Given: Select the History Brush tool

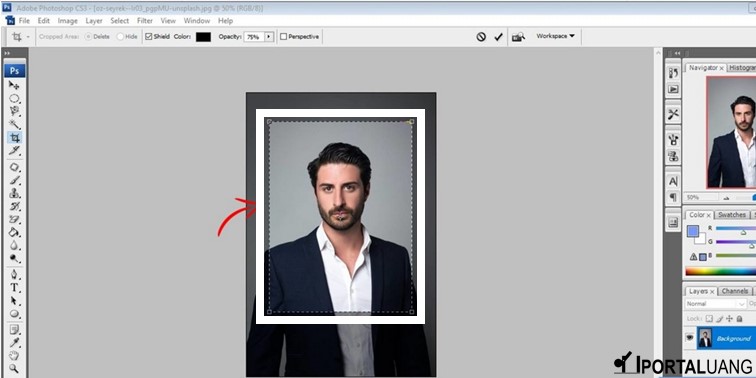Looking at the screenshot, I should click(14, 206).
